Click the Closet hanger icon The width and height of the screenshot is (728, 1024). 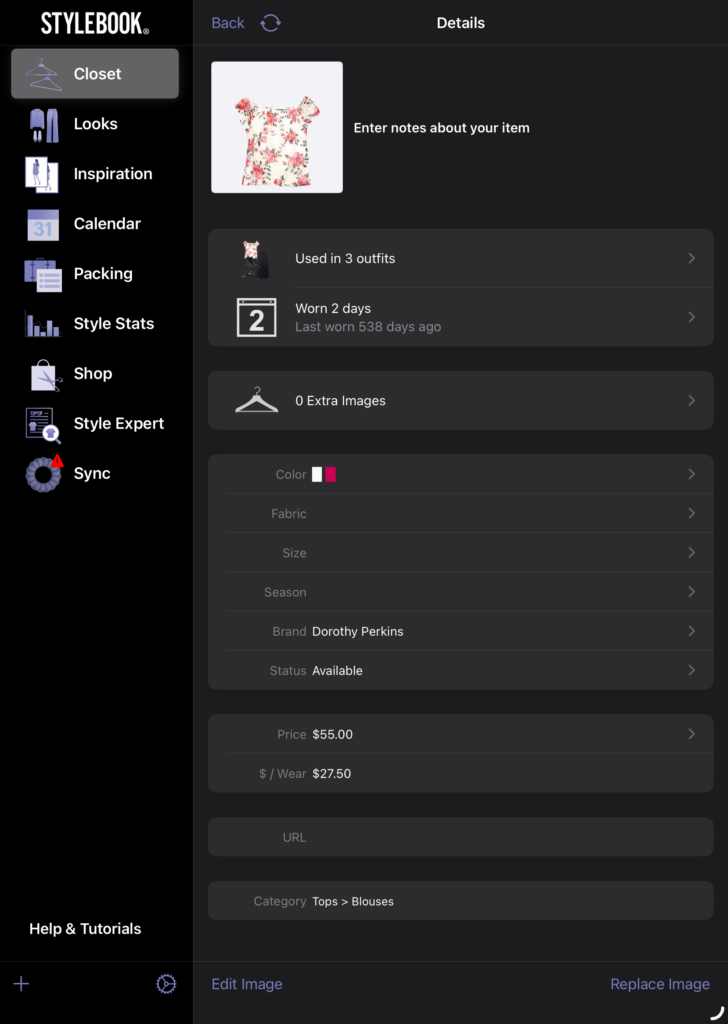(43, 74)
